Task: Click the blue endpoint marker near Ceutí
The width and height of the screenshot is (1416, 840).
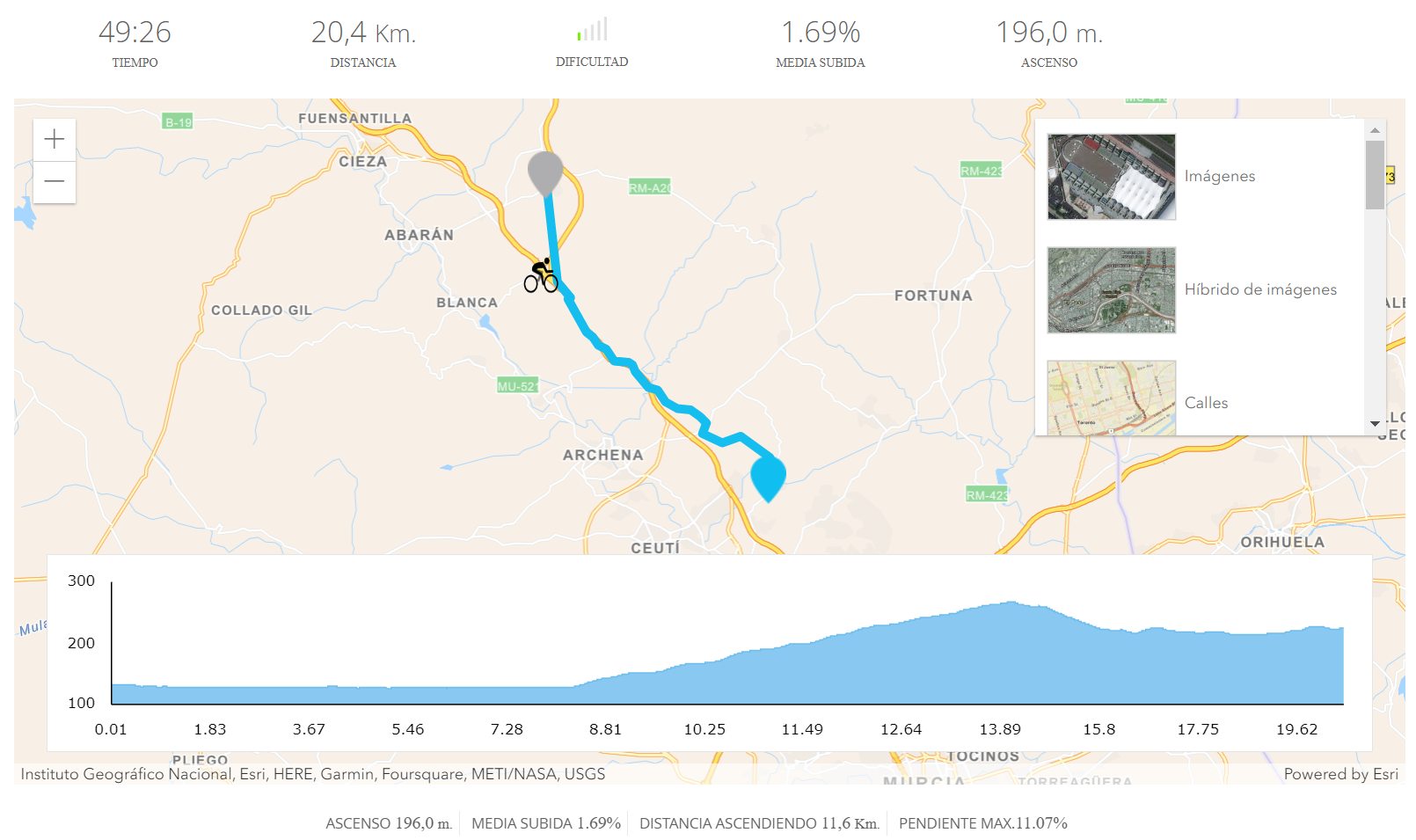Action: click(769, 475)
